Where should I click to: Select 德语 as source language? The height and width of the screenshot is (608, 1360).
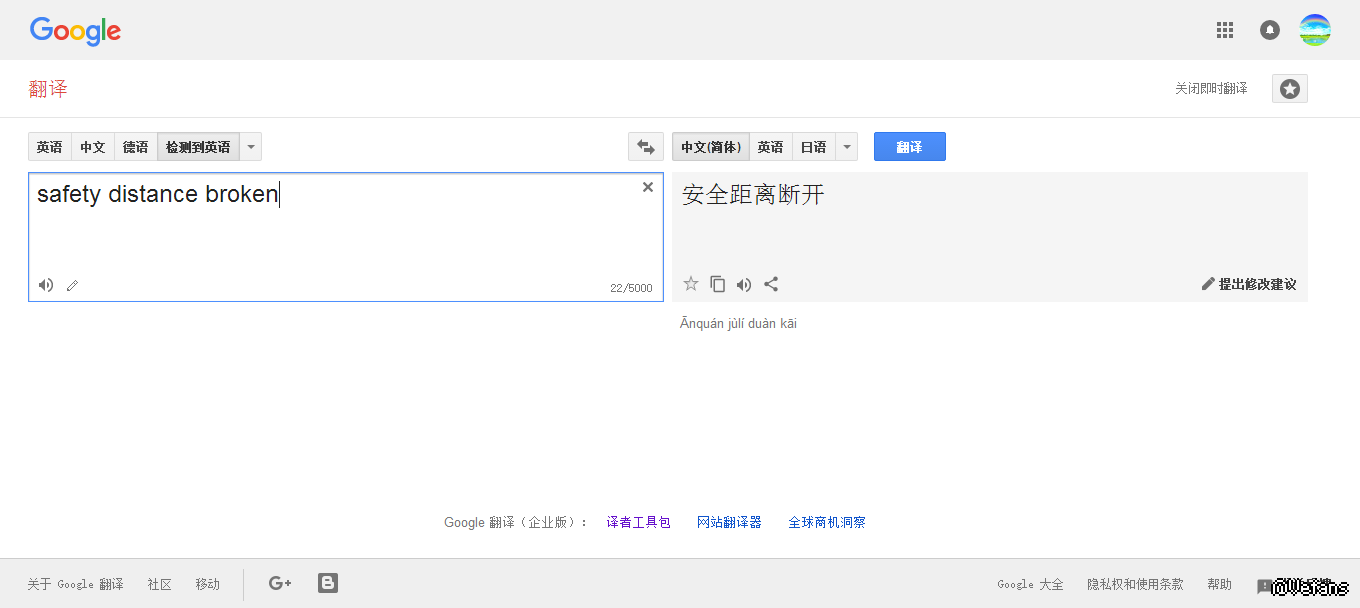[x=136, y=147]
